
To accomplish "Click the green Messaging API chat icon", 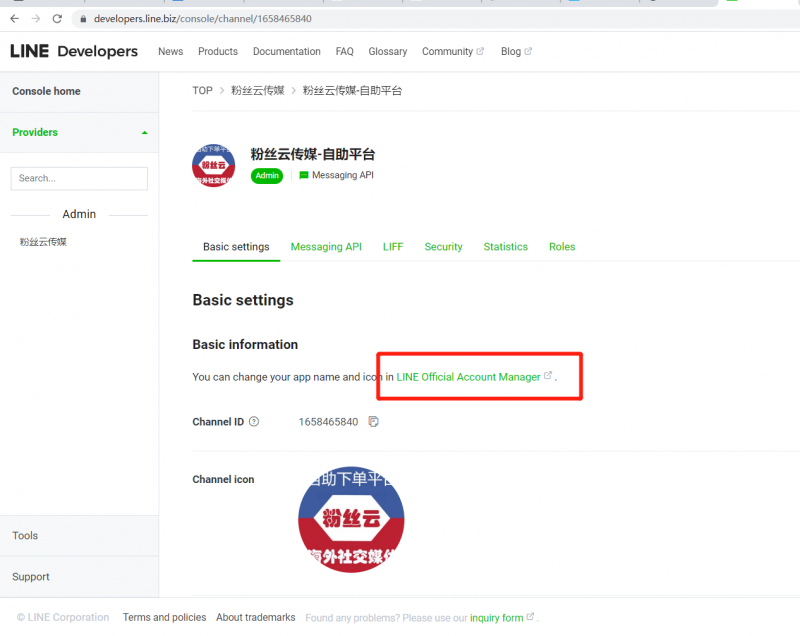I will point(304,175).
